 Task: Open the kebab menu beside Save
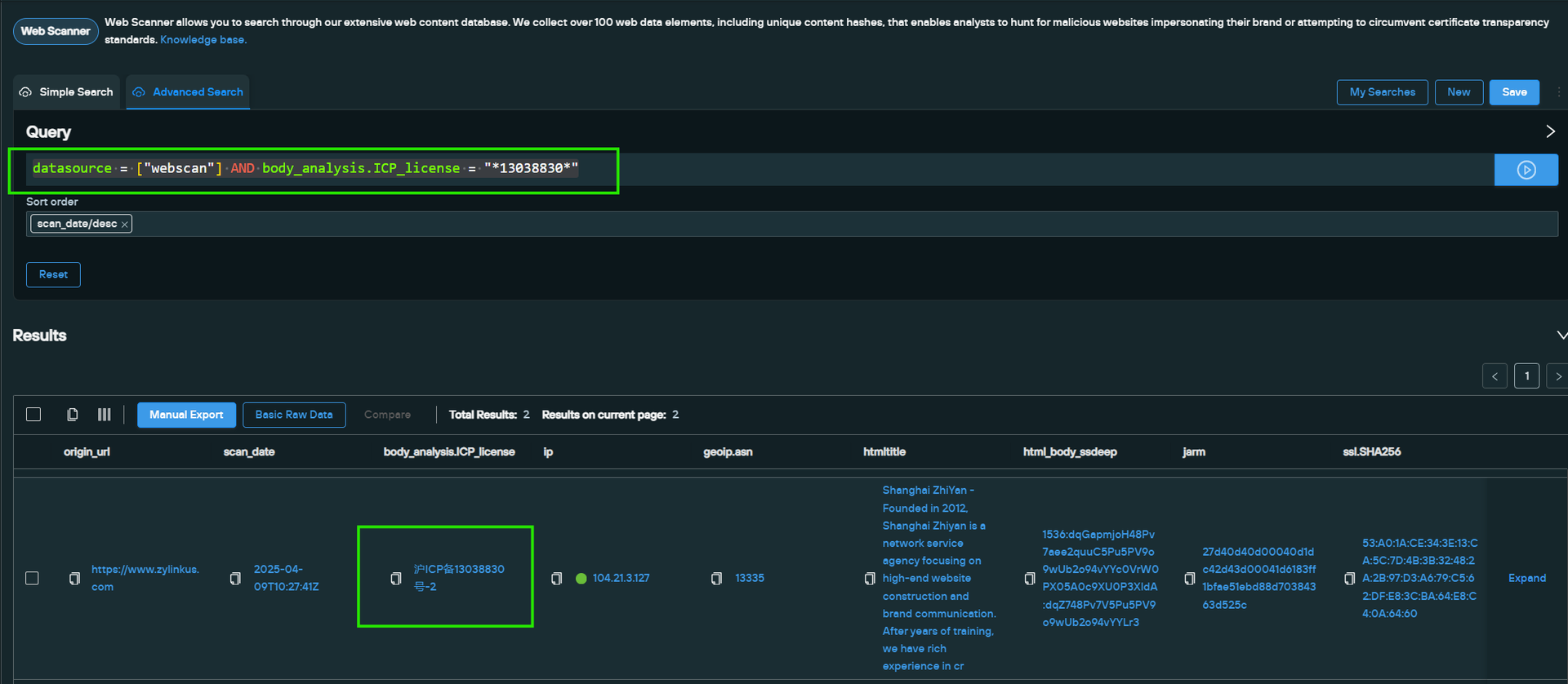coord(1558,92)
